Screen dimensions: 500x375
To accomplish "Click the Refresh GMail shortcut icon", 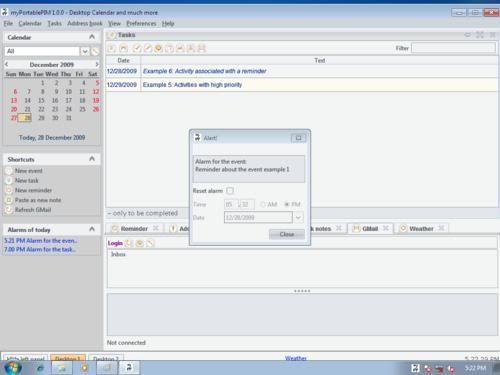I will coord(9,210).
